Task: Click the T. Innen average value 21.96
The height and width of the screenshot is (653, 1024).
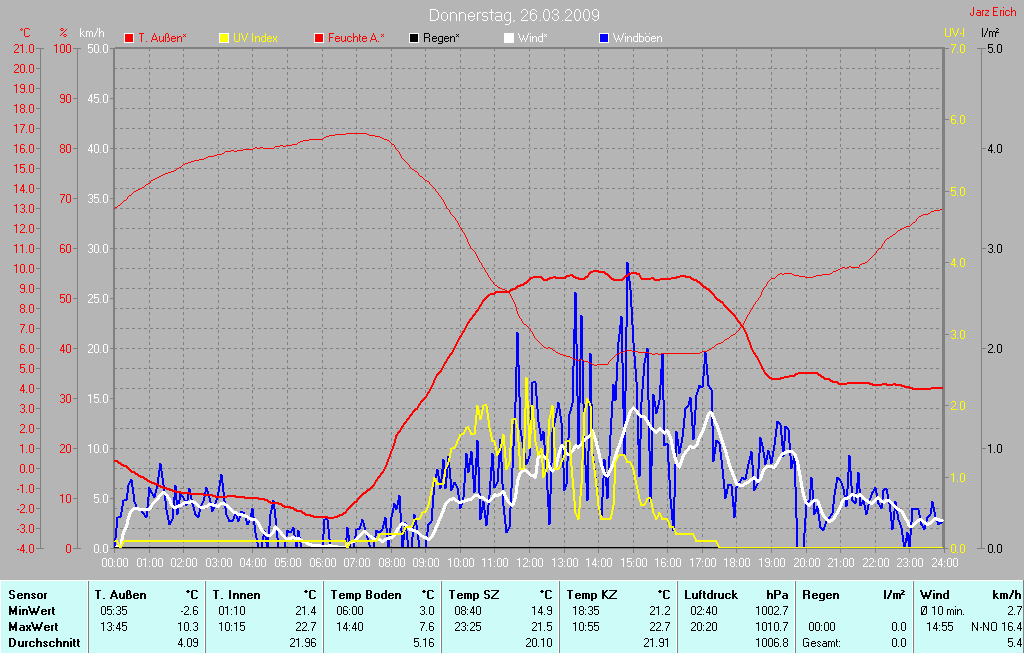Action: [x=302, y=643]
